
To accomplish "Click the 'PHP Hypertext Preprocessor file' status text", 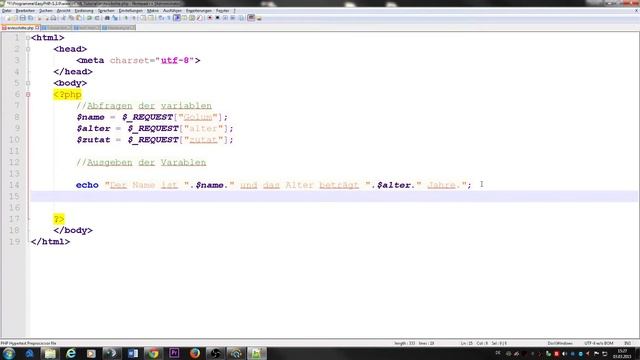I will pos(28,343).
